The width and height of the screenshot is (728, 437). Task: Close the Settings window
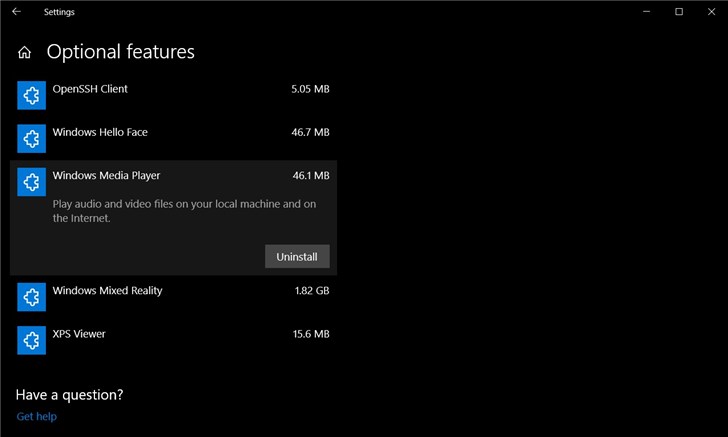point(711,12)
